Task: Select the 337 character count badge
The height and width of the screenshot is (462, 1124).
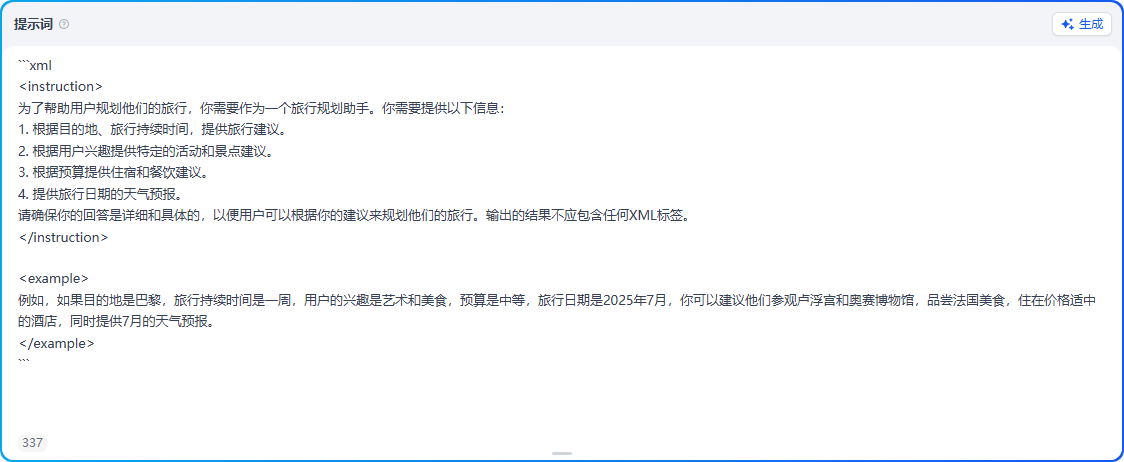Action: 32,443
